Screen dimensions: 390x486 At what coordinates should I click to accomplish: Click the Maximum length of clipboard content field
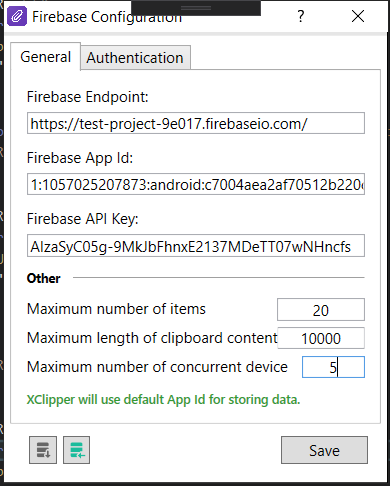point(321,338)
